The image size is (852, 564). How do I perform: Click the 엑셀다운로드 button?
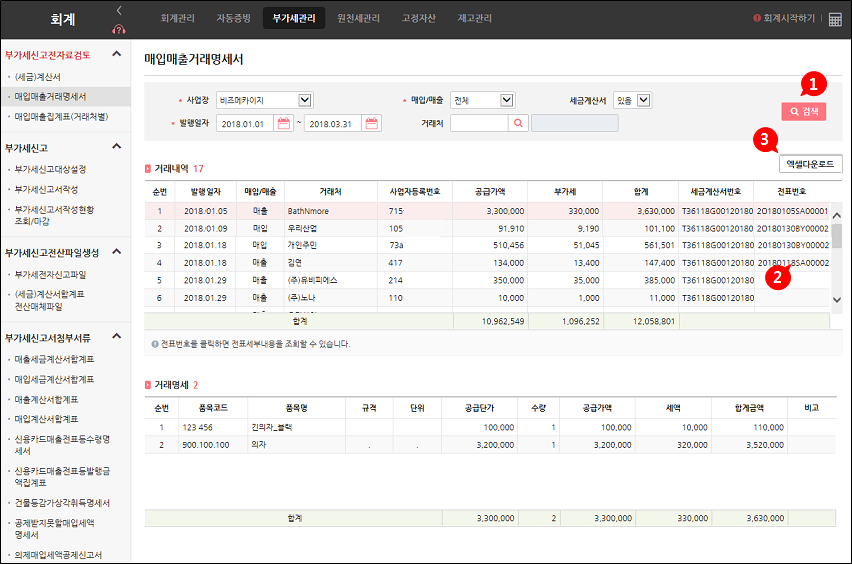810,164
